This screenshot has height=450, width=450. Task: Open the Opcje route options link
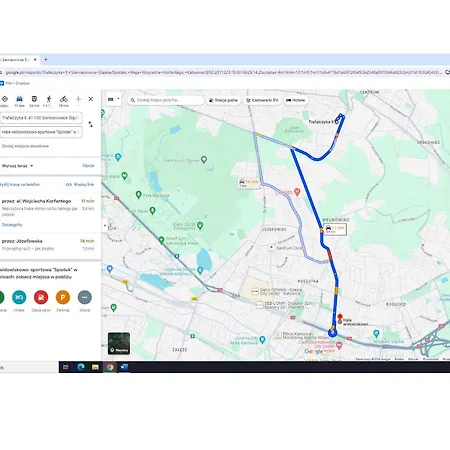click(x=88, y=165)
